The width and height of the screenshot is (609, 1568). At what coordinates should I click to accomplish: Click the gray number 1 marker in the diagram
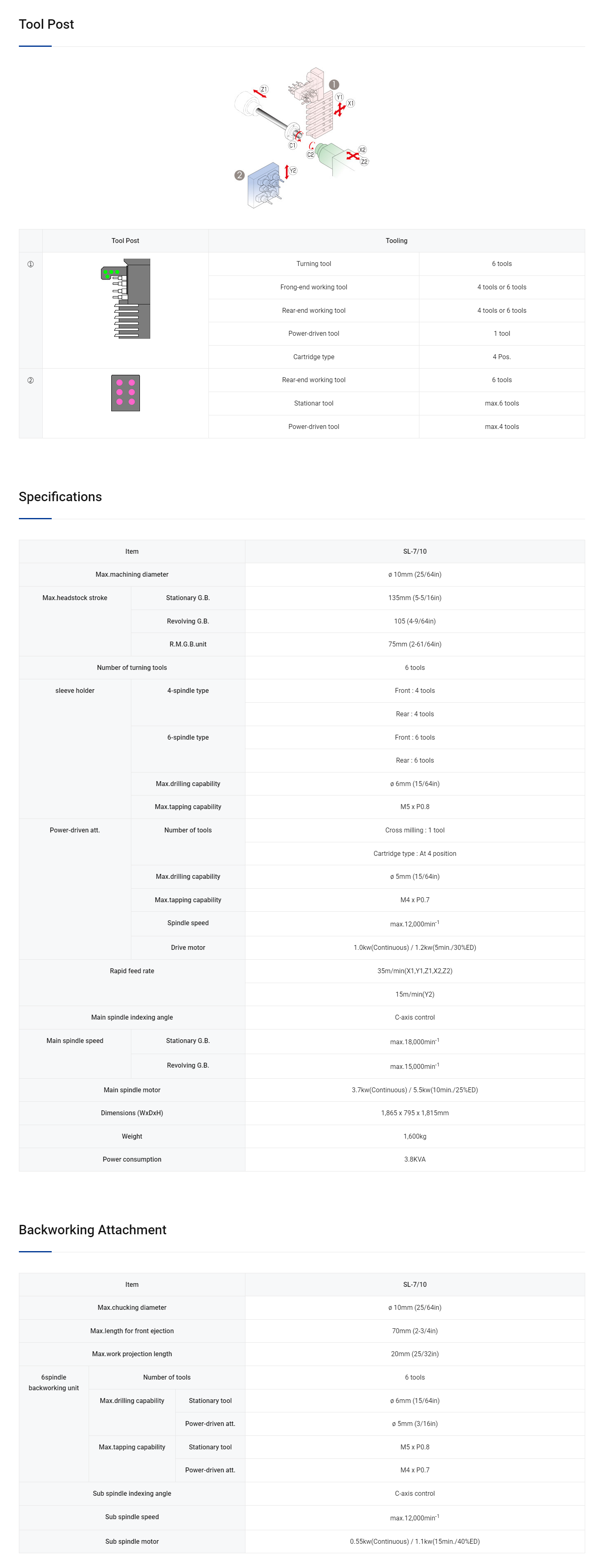tap(334, 85)
